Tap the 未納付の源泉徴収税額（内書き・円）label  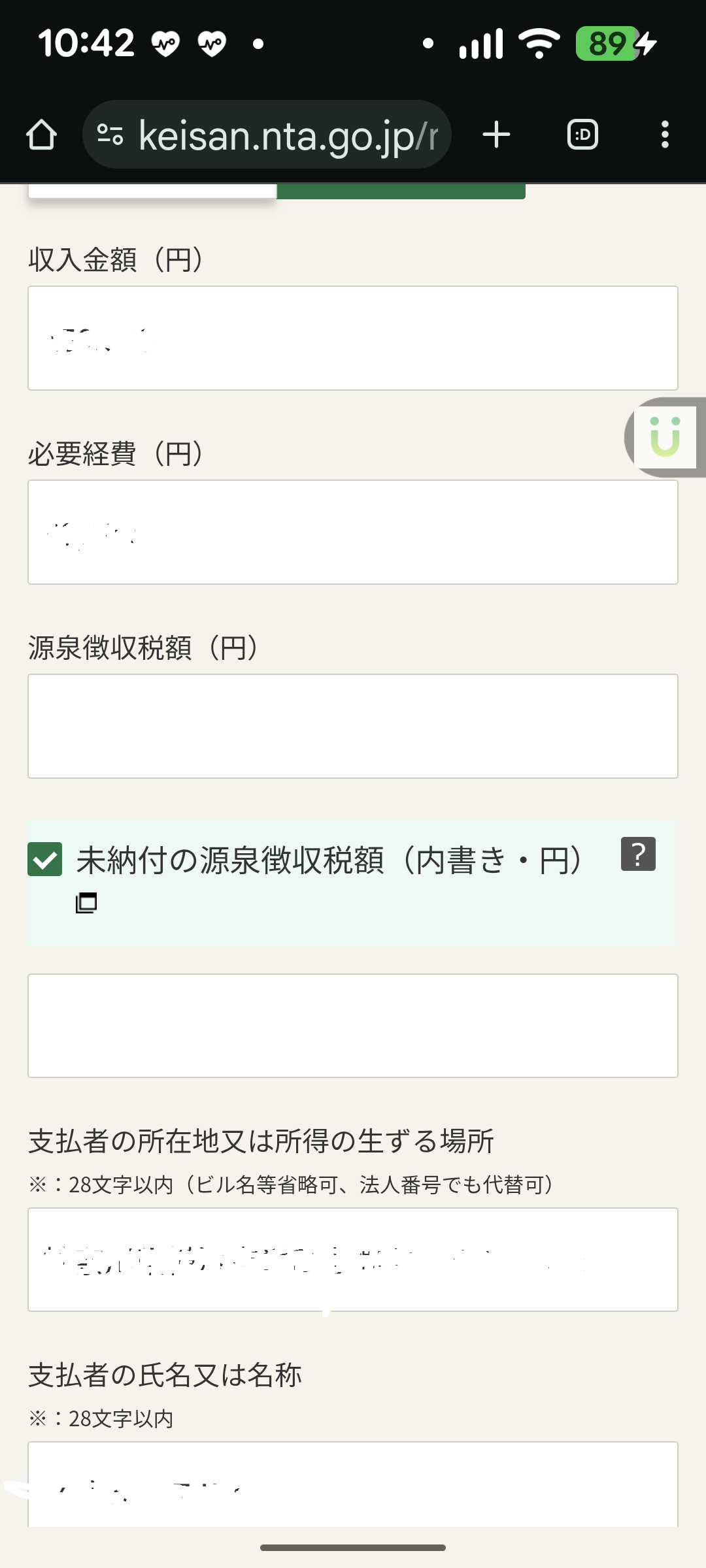[x=329, y=860]
